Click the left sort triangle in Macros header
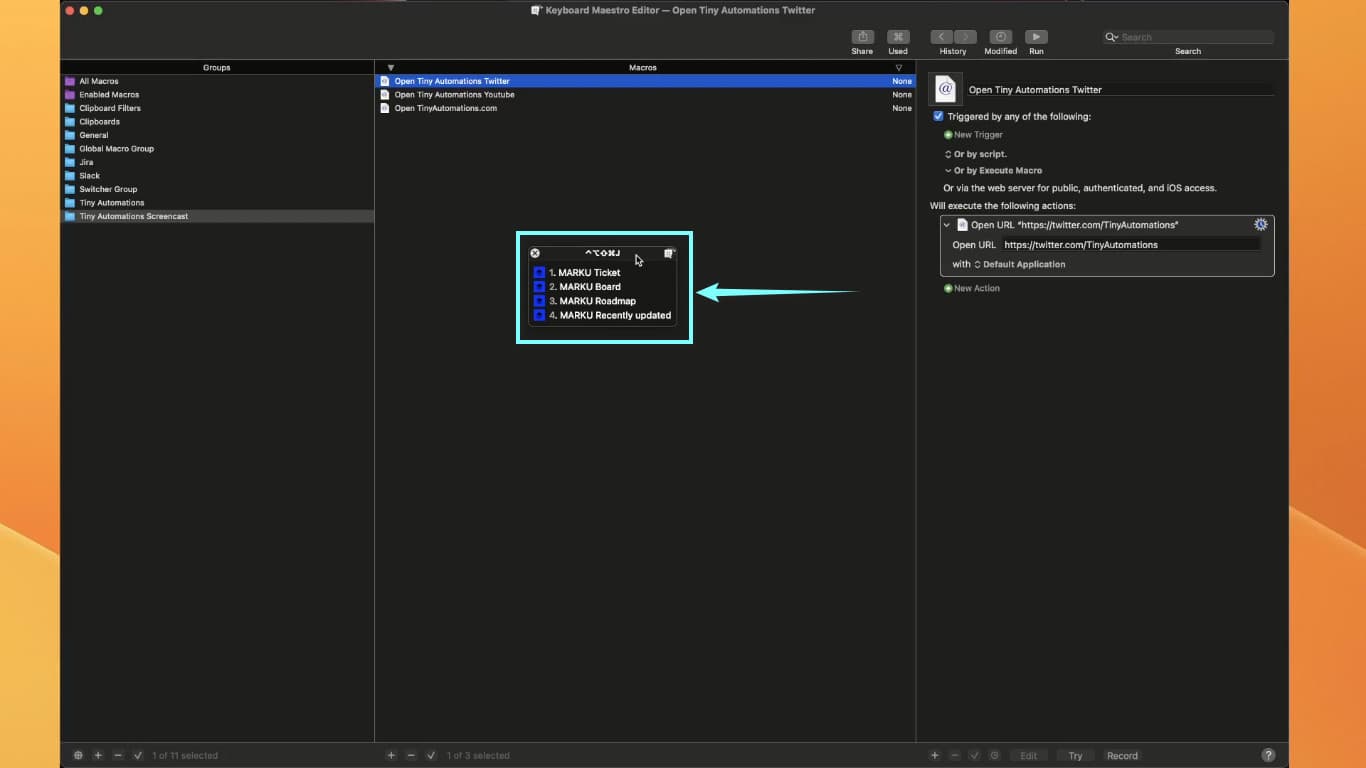 click(391, 68)
